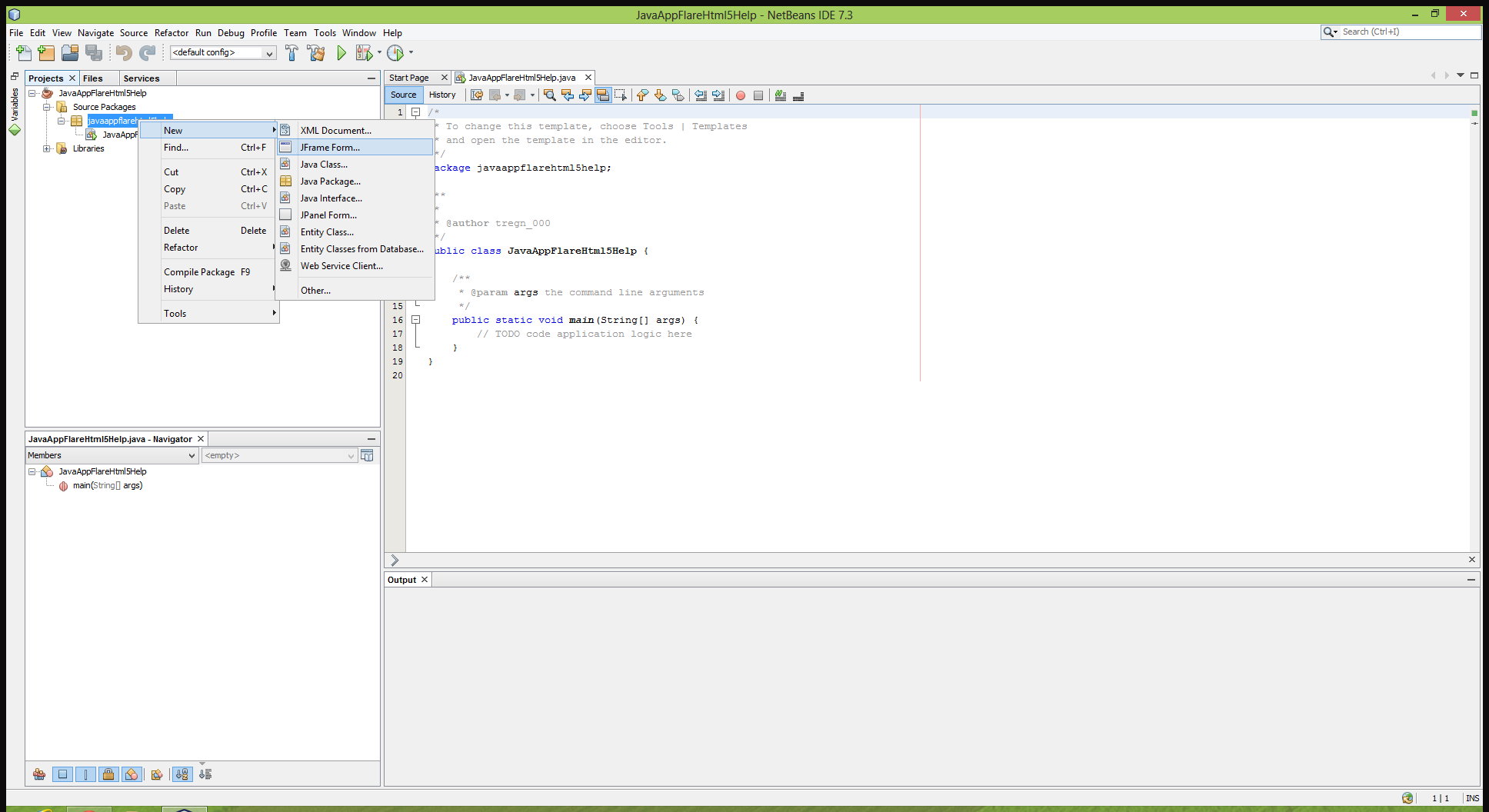Click the Navigator view settings icon
The image size is (1489, 812).
[368, 455]
